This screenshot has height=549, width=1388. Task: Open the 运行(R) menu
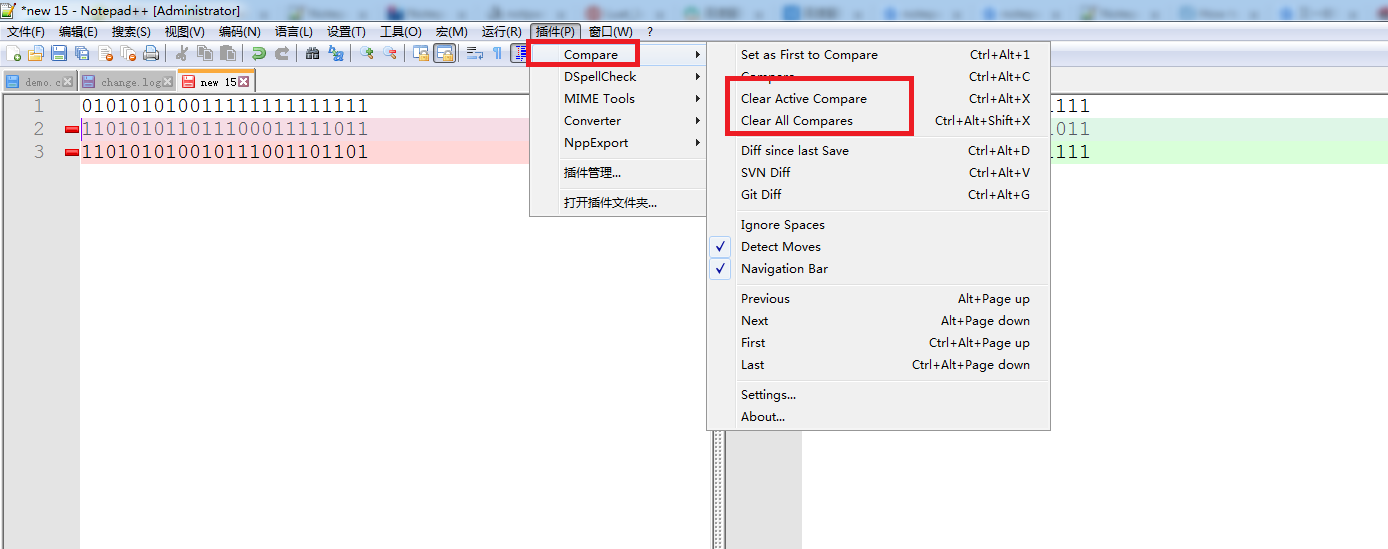[502, 32]
